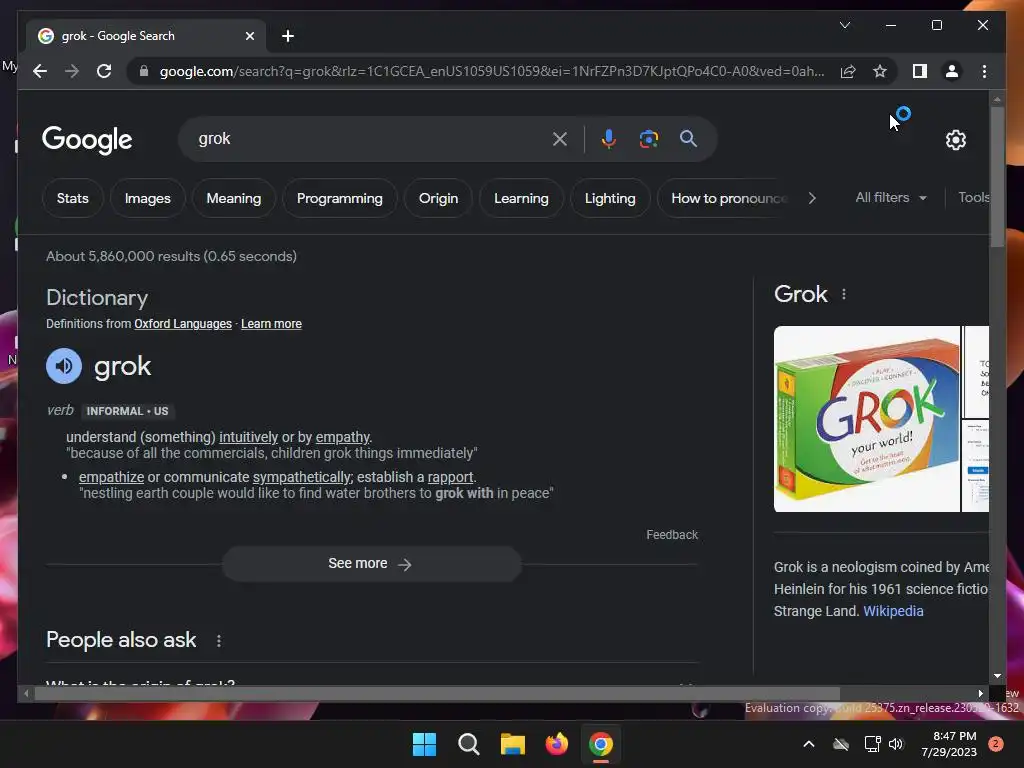Viewport: 1024px width, 768px height.
Task: Follow the empathize definition link
Action: (x=112, y=477)
